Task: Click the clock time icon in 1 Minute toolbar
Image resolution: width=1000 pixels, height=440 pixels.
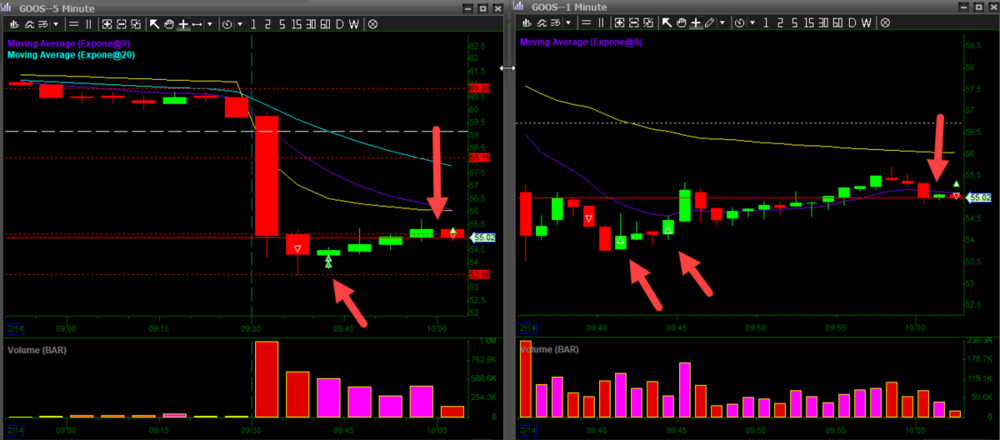Action: 740,23
